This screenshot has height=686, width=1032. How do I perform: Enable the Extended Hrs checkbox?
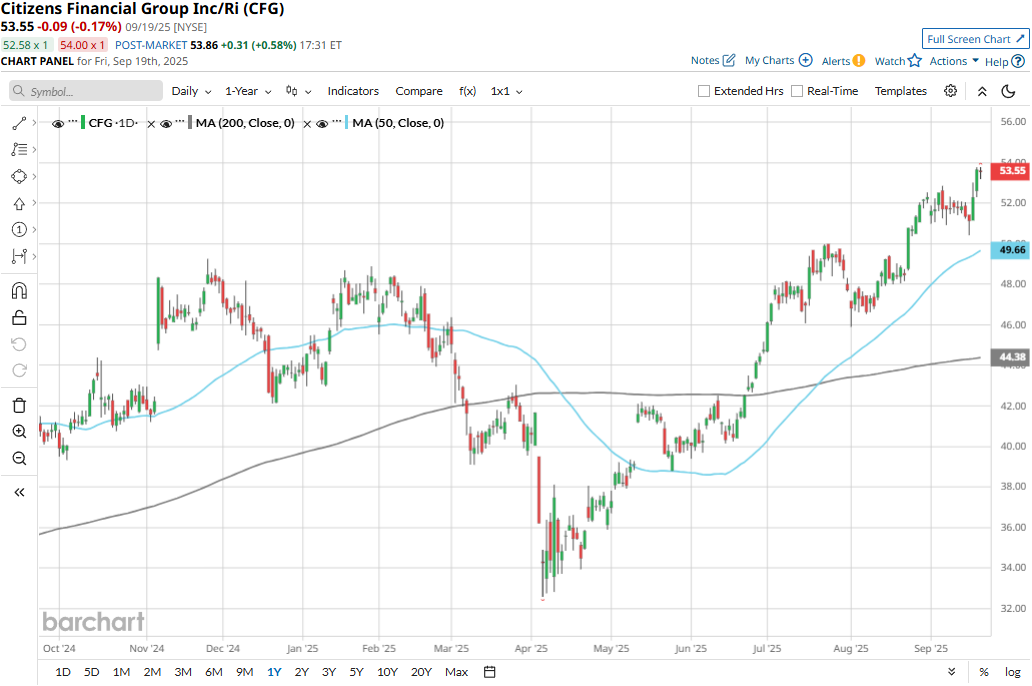(704, 91)
